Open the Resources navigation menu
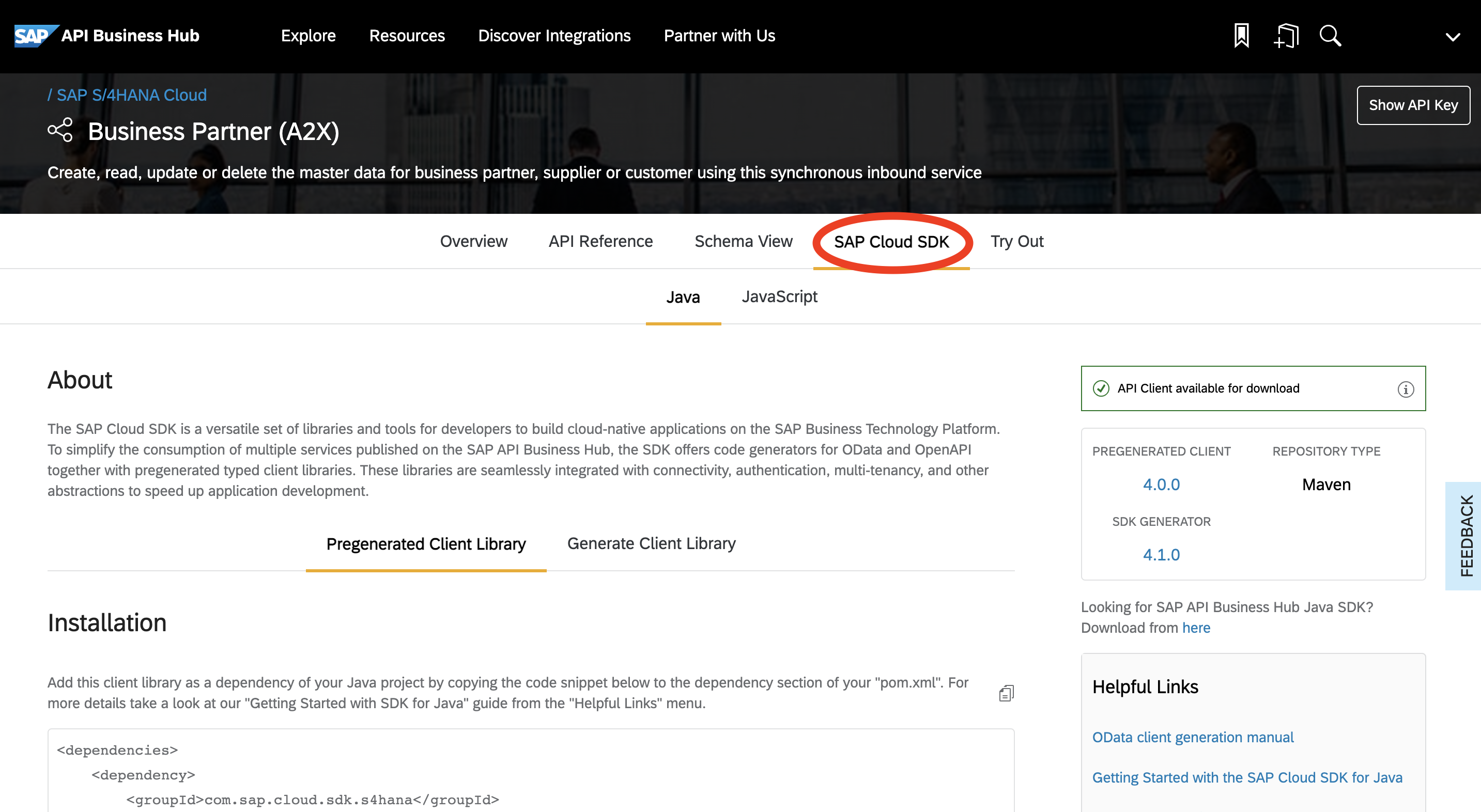This screenshot has width=1481, height=812. [x=407, y=36]
